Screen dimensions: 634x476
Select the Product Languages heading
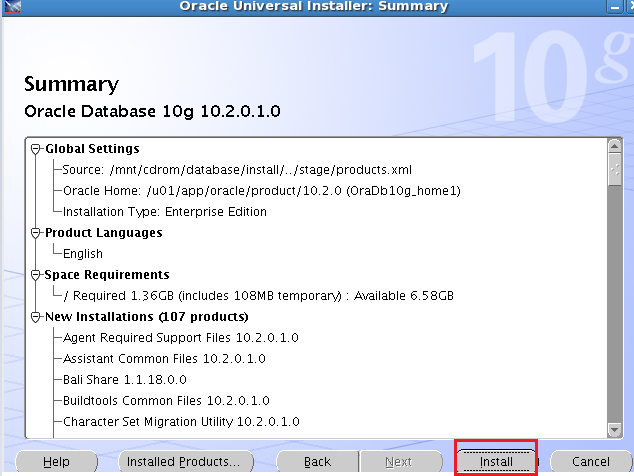[104, 233]
